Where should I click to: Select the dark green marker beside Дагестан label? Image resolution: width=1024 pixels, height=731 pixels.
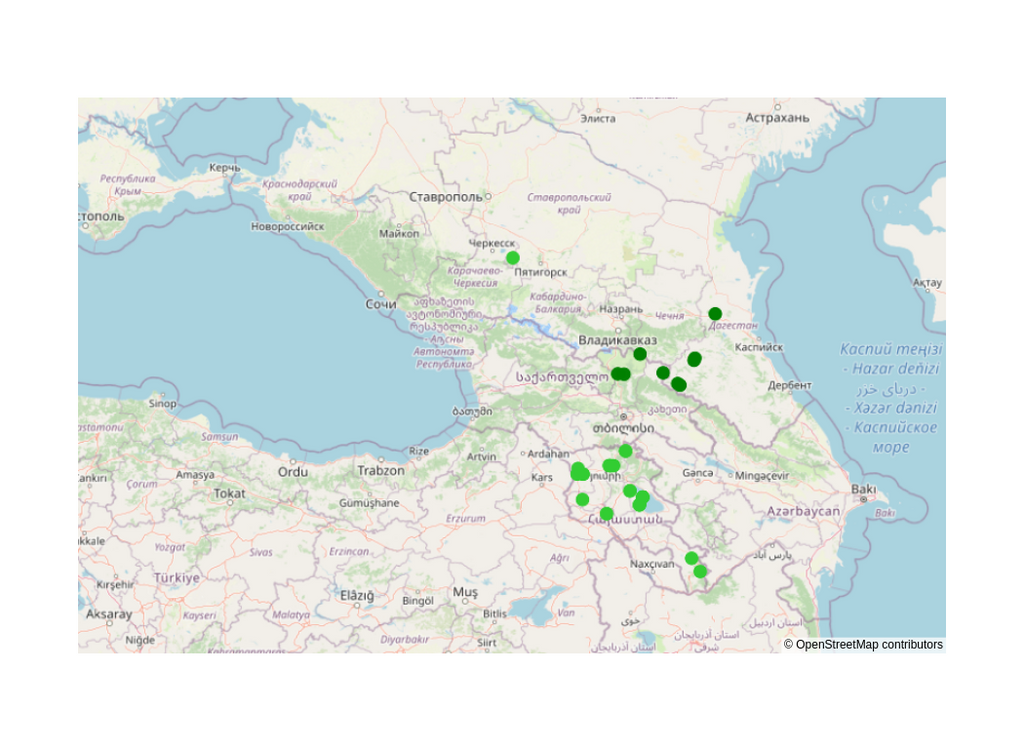tap(715, 314)
